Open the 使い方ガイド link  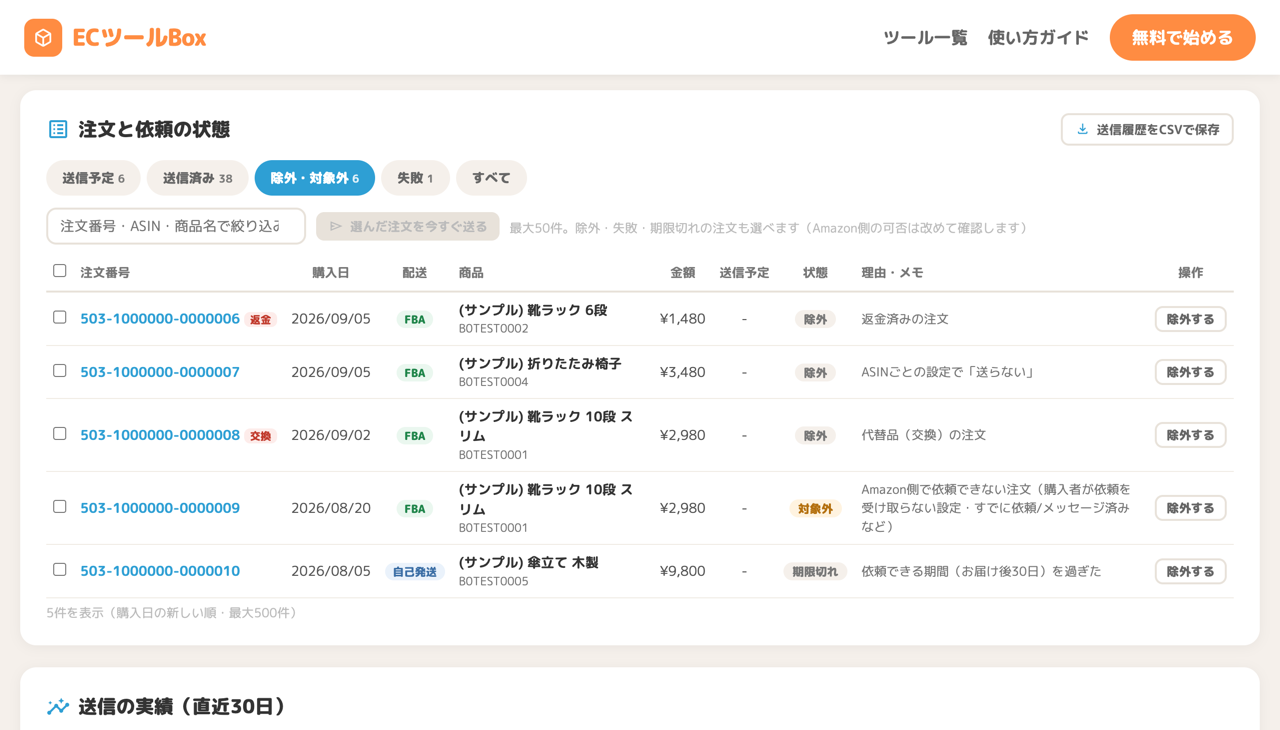[1038, 38]
